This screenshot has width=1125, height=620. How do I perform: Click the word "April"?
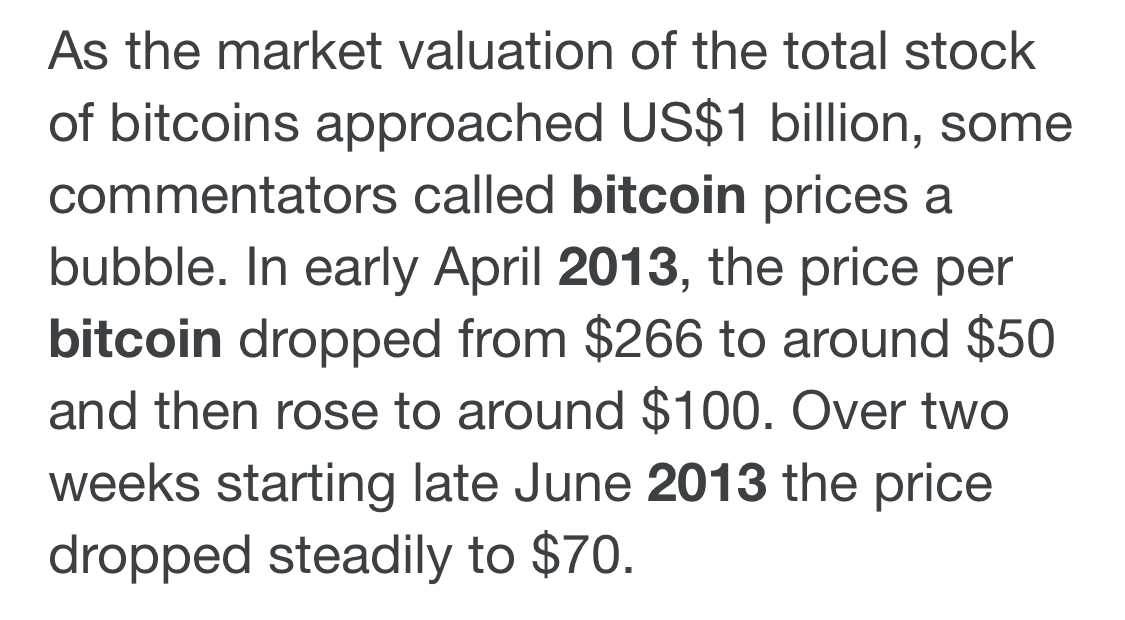pyautogui.click(x=488, y=268)
